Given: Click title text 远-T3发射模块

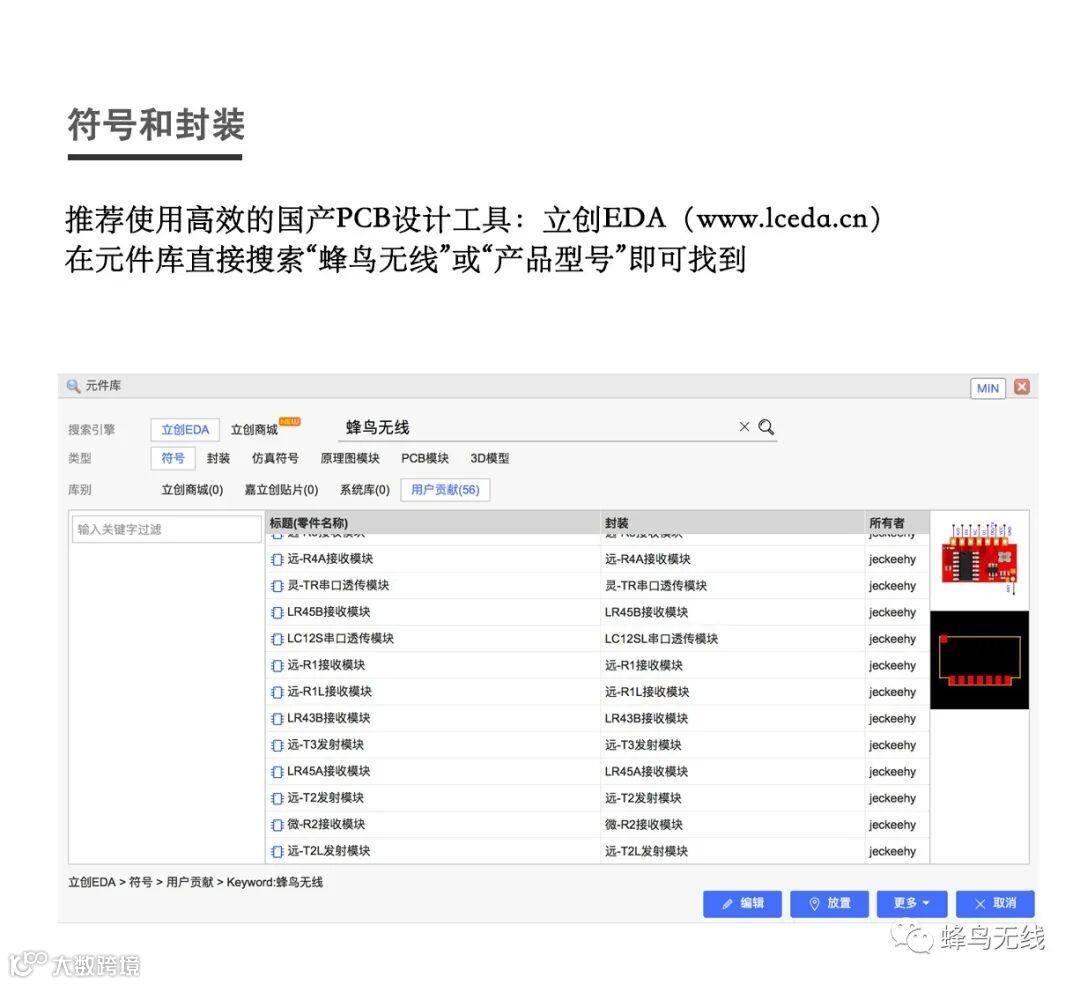Looking at the screenshot, I should [326, 745].
